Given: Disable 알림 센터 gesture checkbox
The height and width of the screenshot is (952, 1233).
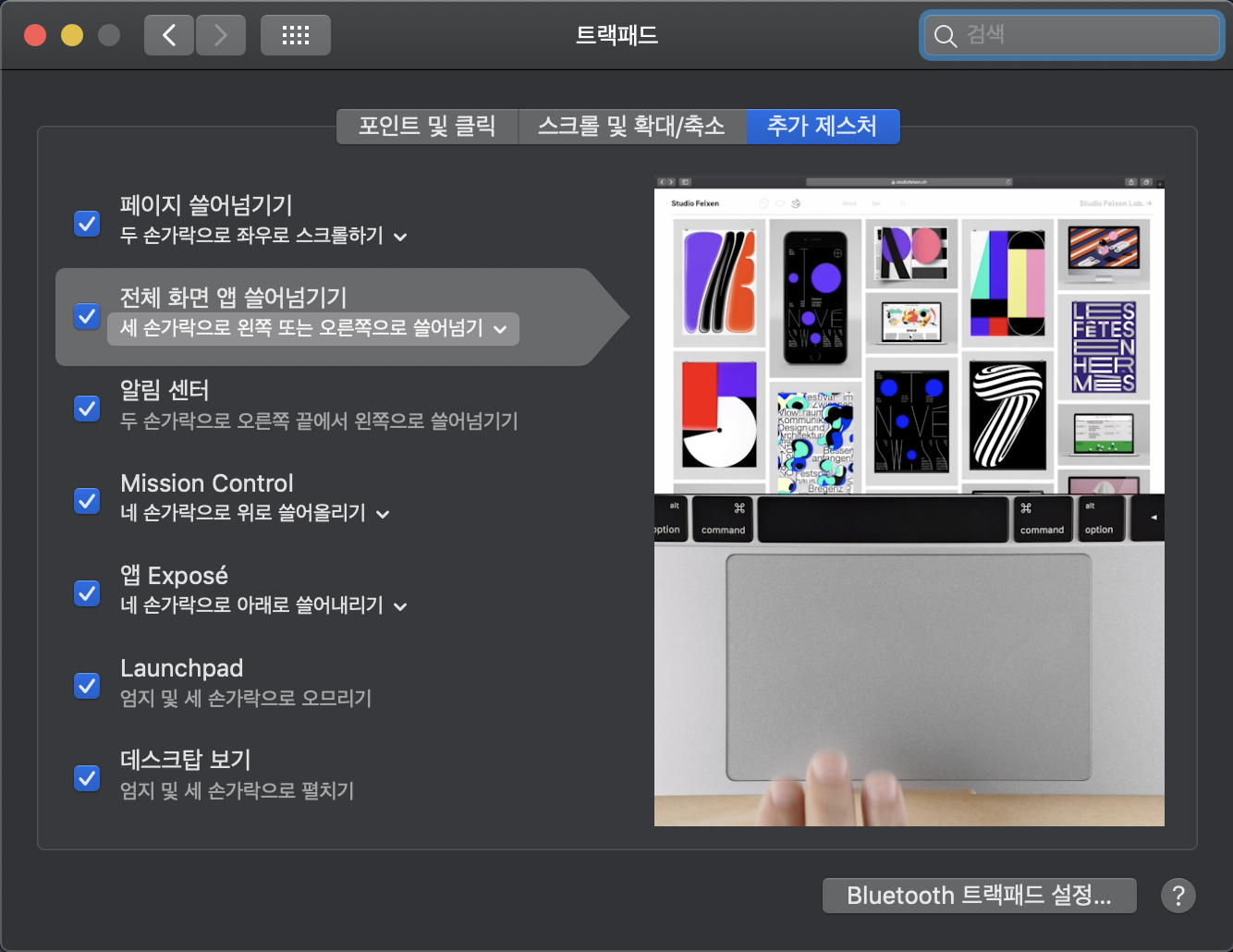Looking at the screenshot, I should [x=87, y=408].
